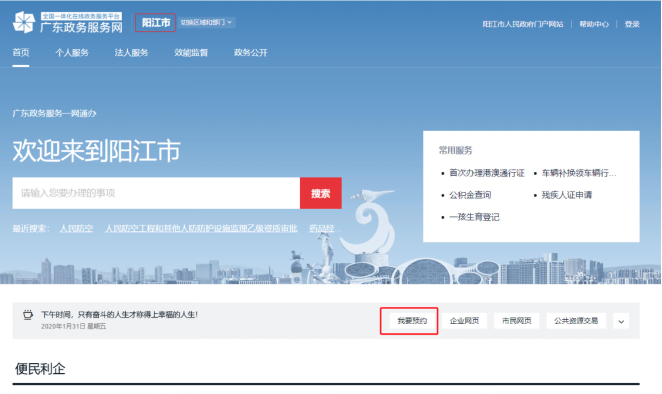
Task: Focus the 请输入您要办理的事项 search field
Action: coord(156,193)
